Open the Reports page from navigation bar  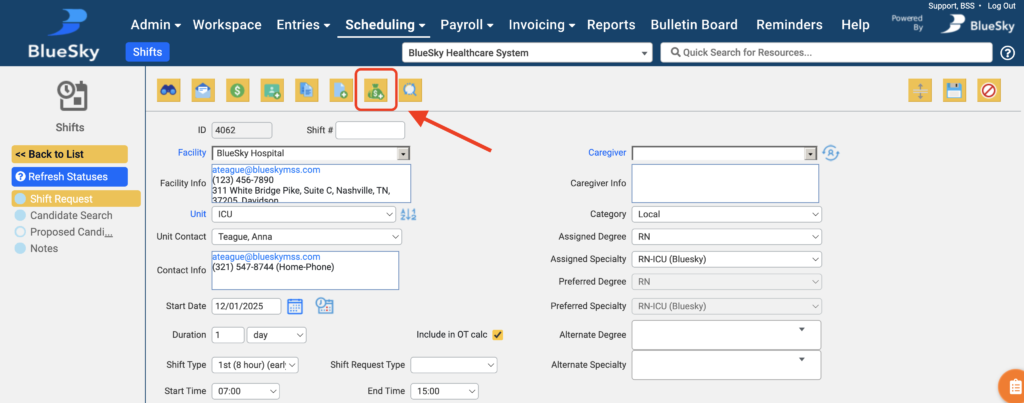[x=611, y=24]
